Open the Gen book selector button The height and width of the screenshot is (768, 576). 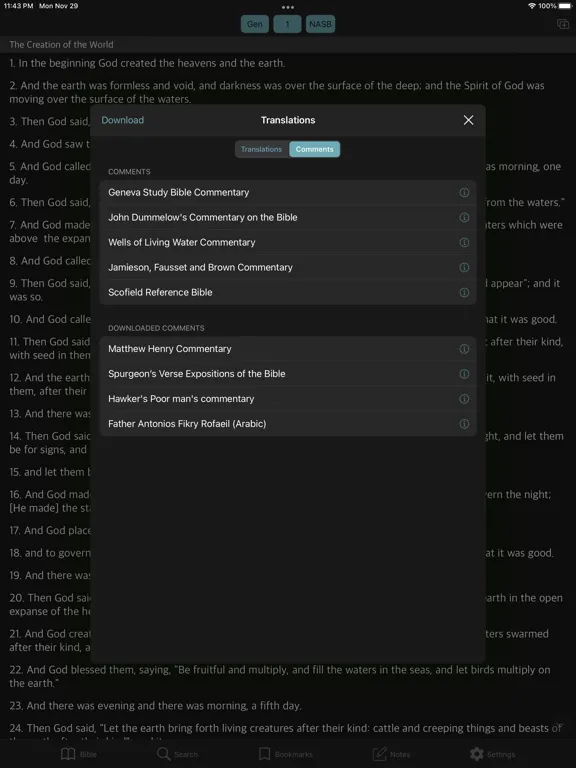255,24
